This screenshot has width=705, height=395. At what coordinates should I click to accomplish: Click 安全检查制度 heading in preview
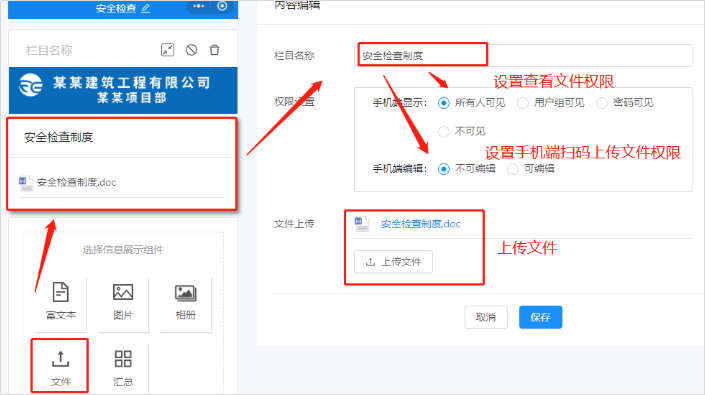(58, 137)
